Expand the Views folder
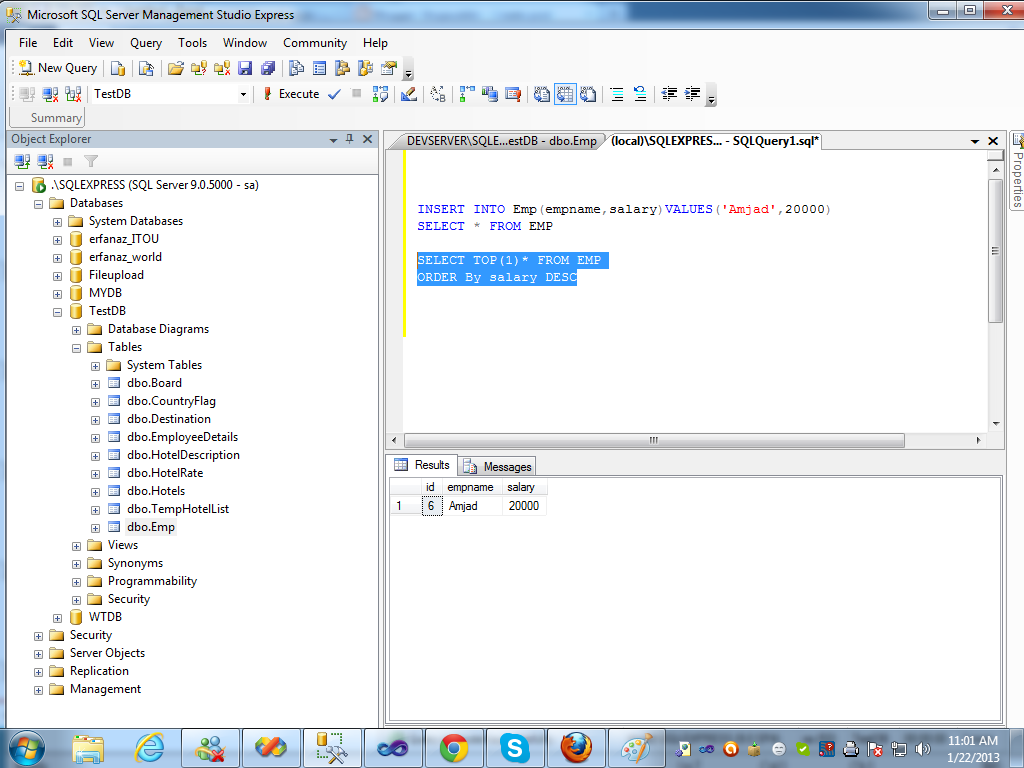This screenshot has width=1024, height=768. click(76, 546)
